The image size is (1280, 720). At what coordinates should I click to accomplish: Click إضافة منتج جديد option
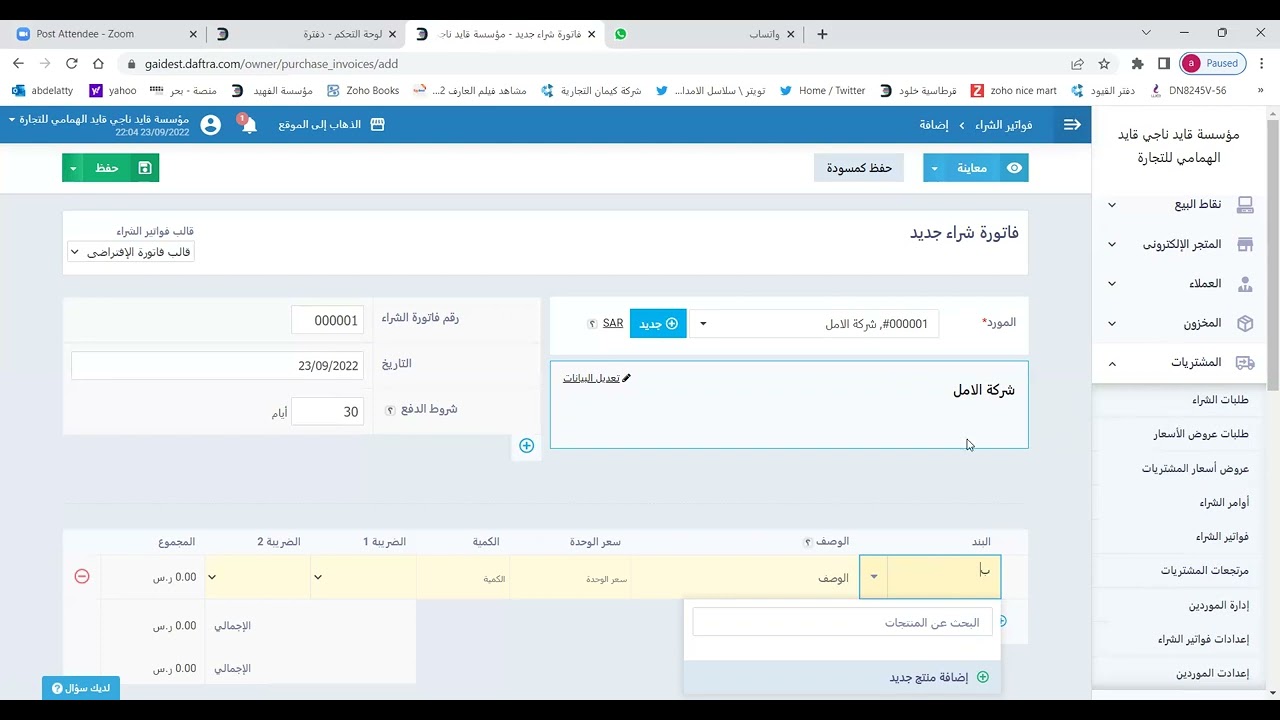[x=842, y=677]
